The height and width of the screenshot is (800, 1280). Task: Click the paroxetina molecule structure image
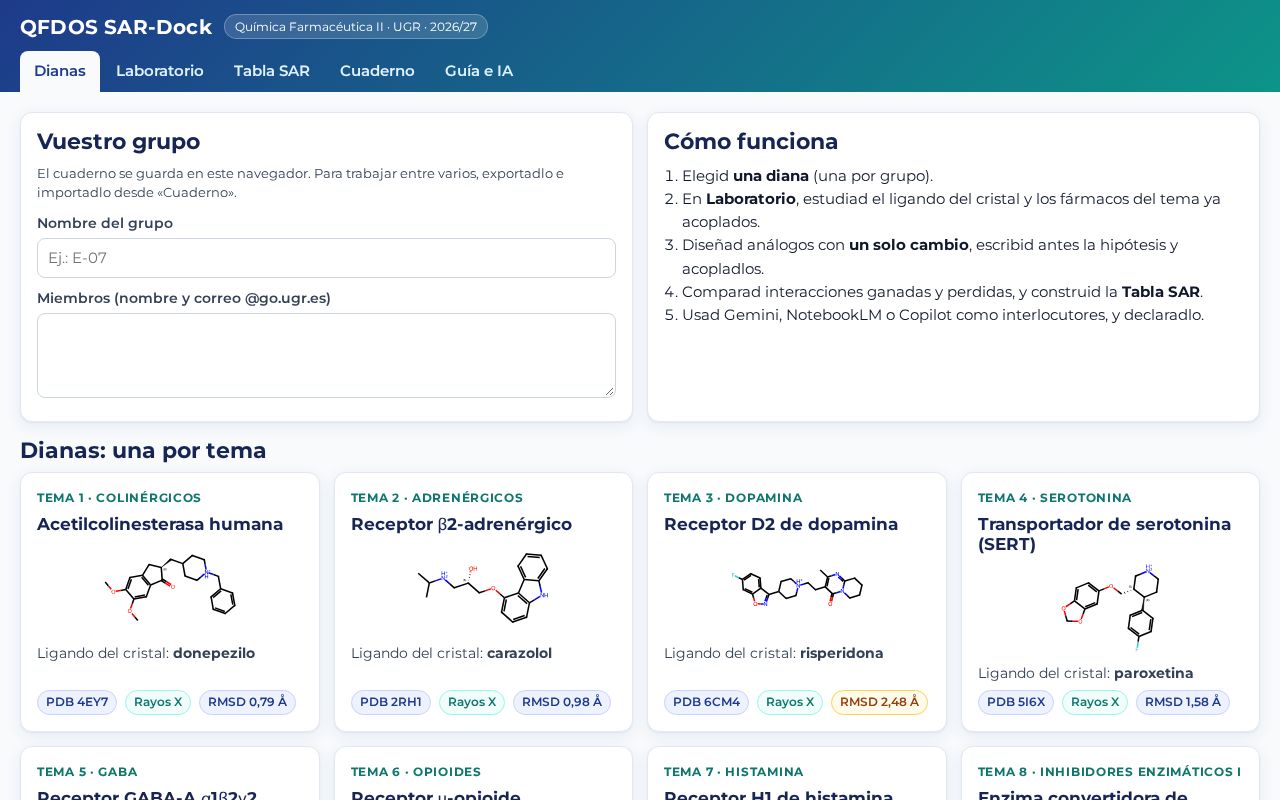click(x=1111, y=609)
